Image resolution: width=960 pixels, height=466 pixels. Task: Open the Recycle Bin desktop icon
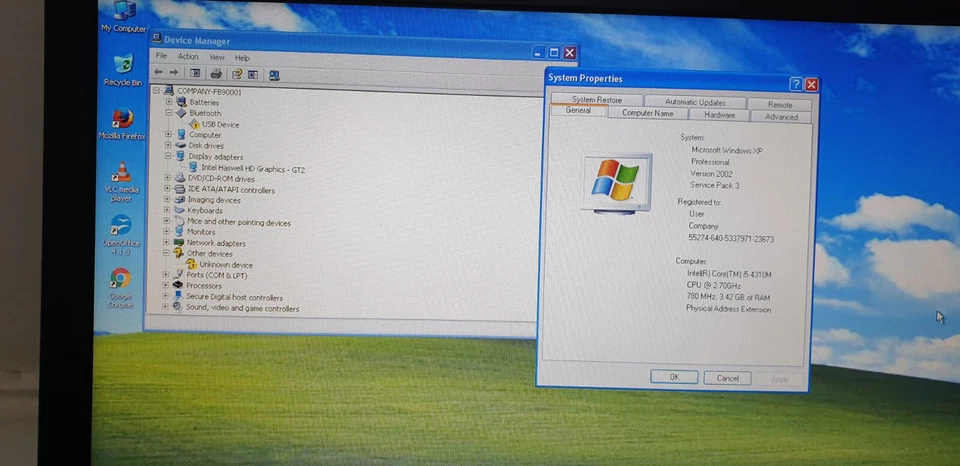[123, 69]
